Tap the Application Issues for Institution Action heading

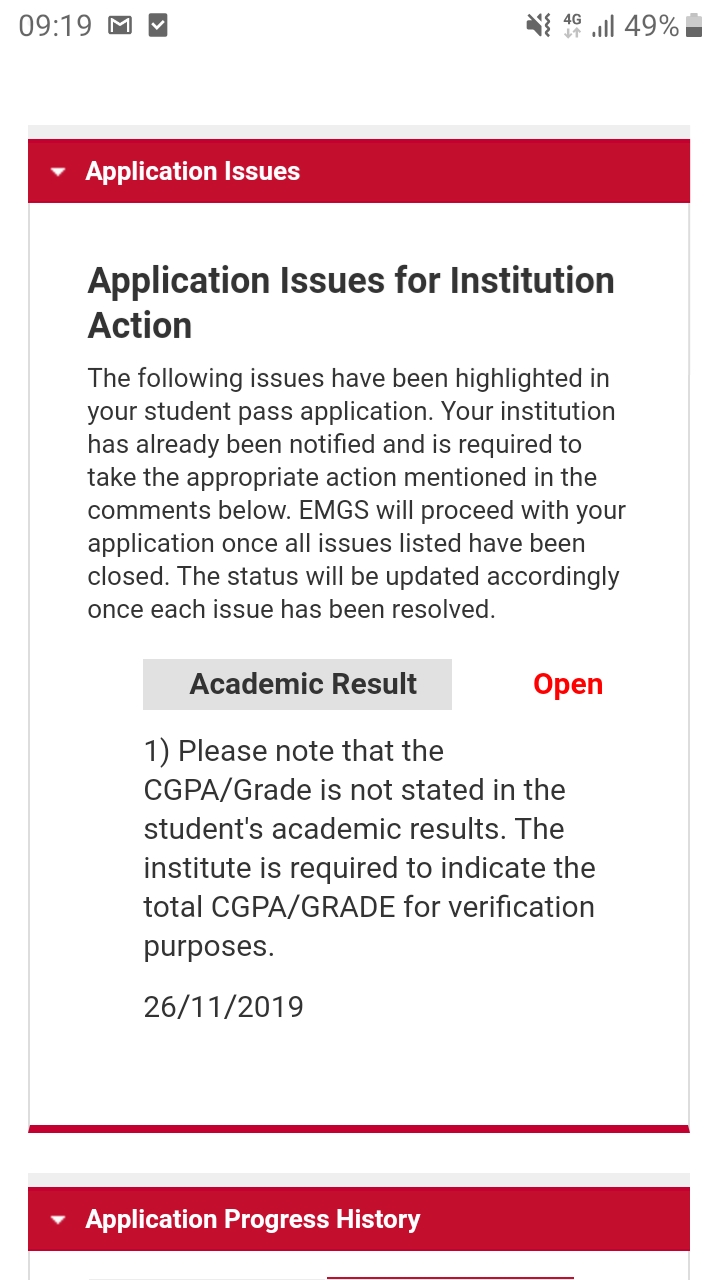tap(351, 303)
